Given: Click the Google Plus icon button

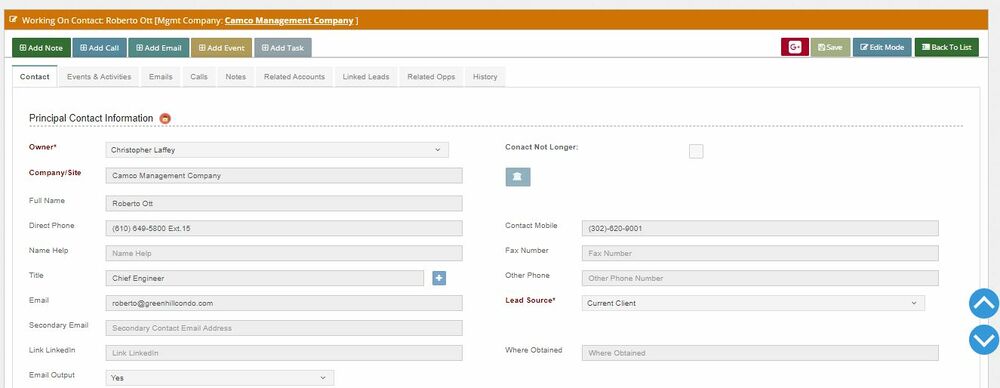Looking at the screenshot, I should [x=795, y=47].
